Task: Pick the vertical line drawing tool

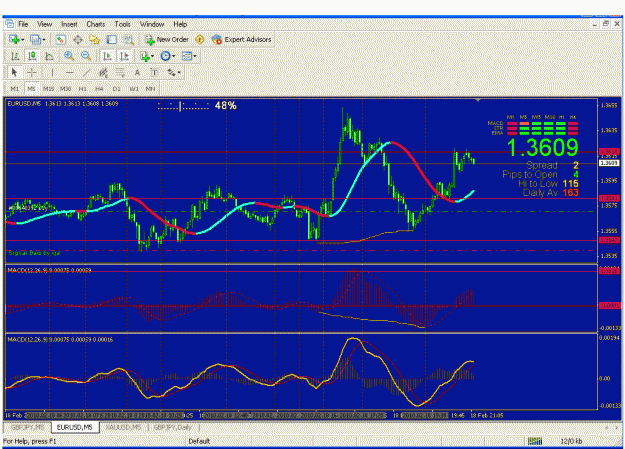Action: [x=52, y=73]
